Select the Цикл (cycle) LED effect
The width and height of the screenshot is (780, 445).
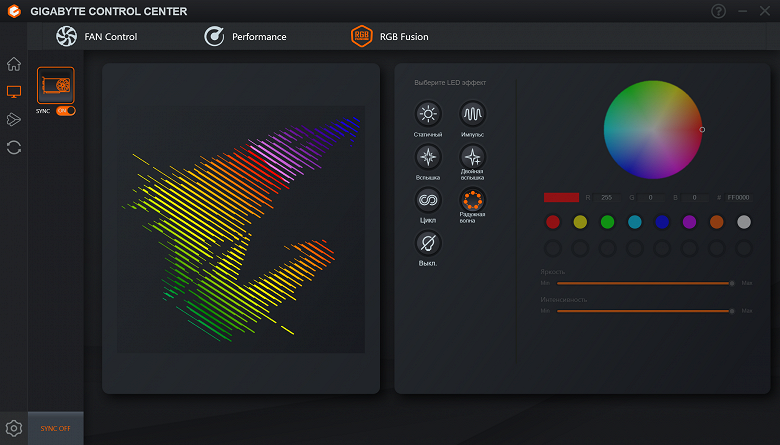(x=428, y=200)
